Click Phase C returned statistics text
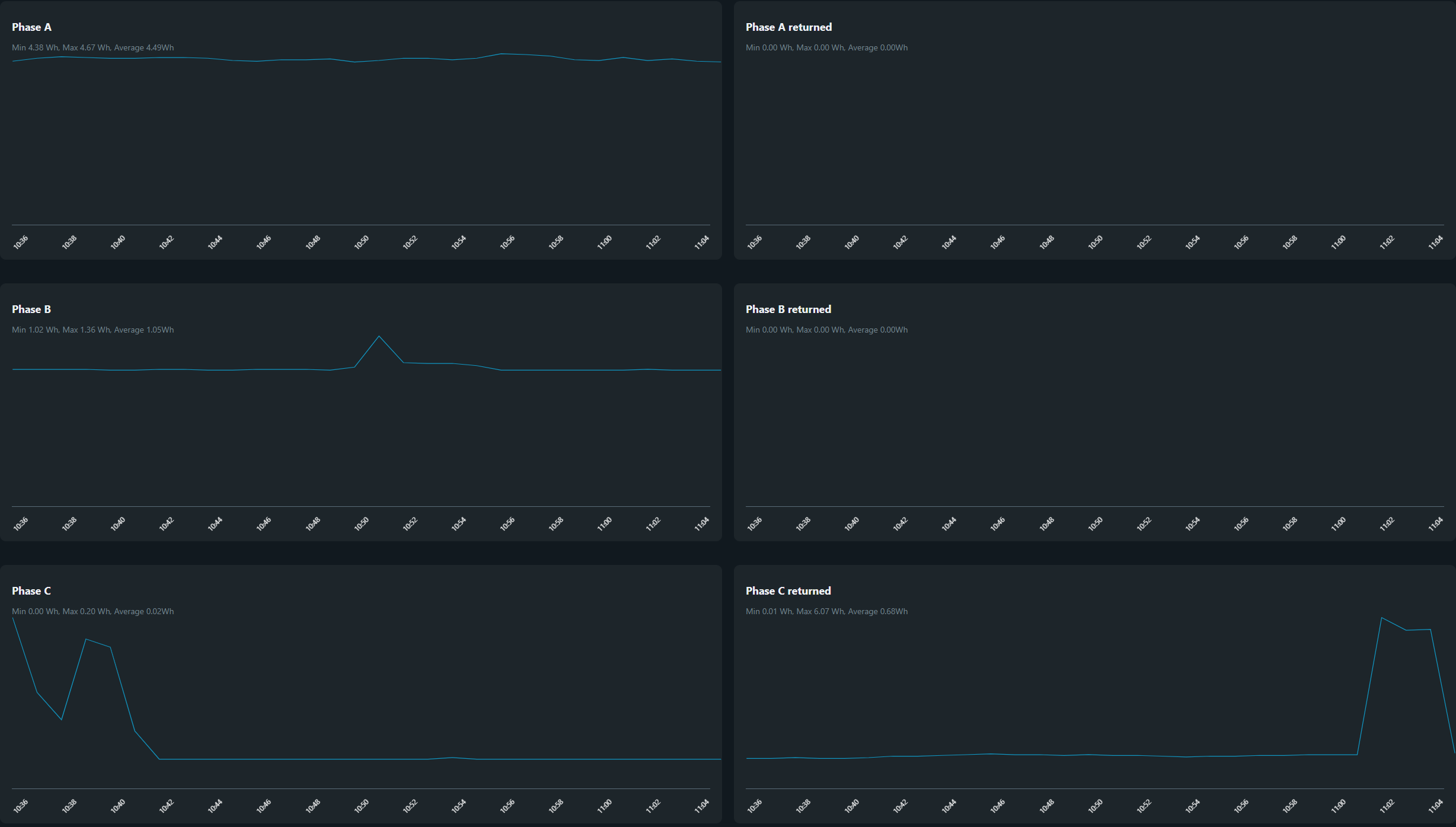The image size is (1456, 827). (x=826, y=612)
